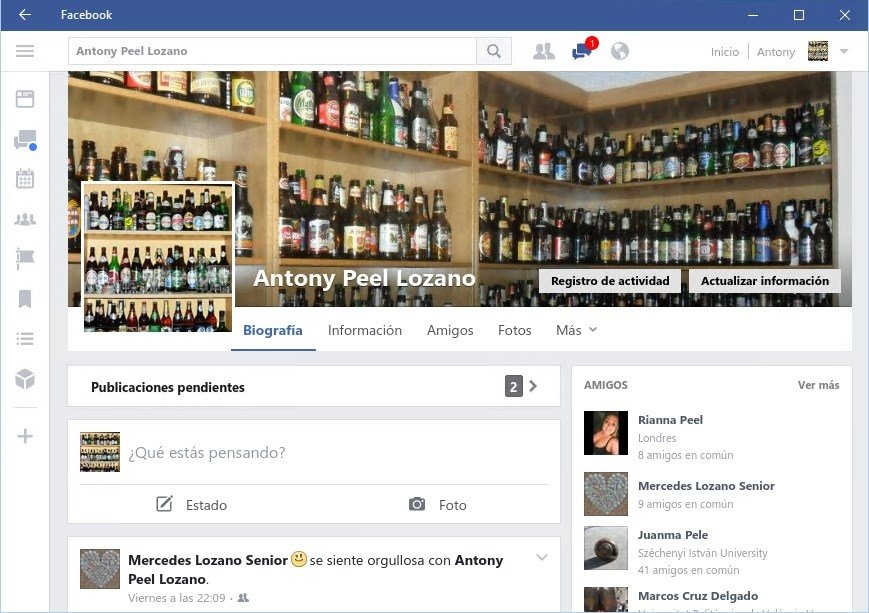Viewport: 869px width, 613px height.
Task: Open Events calendar icon in sidebar
Action: point(25,179)
